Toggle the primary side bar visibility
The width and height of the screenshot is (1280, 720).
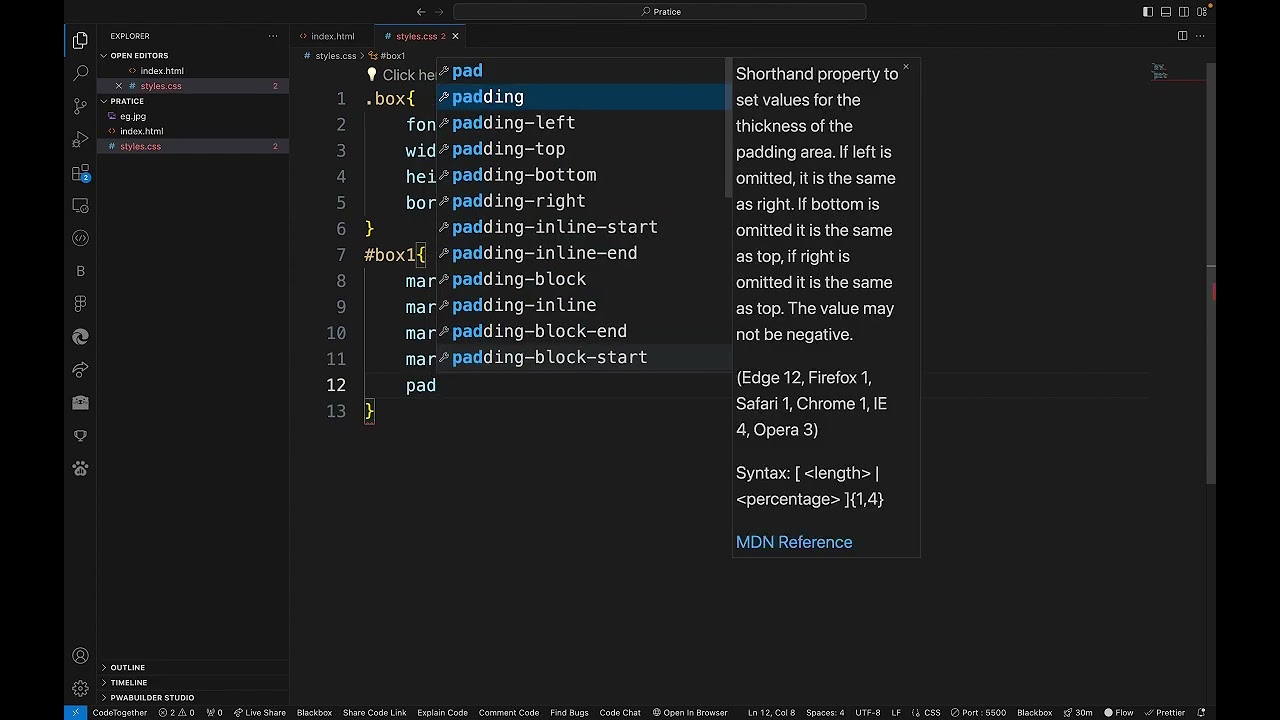tap(1148, 12)
